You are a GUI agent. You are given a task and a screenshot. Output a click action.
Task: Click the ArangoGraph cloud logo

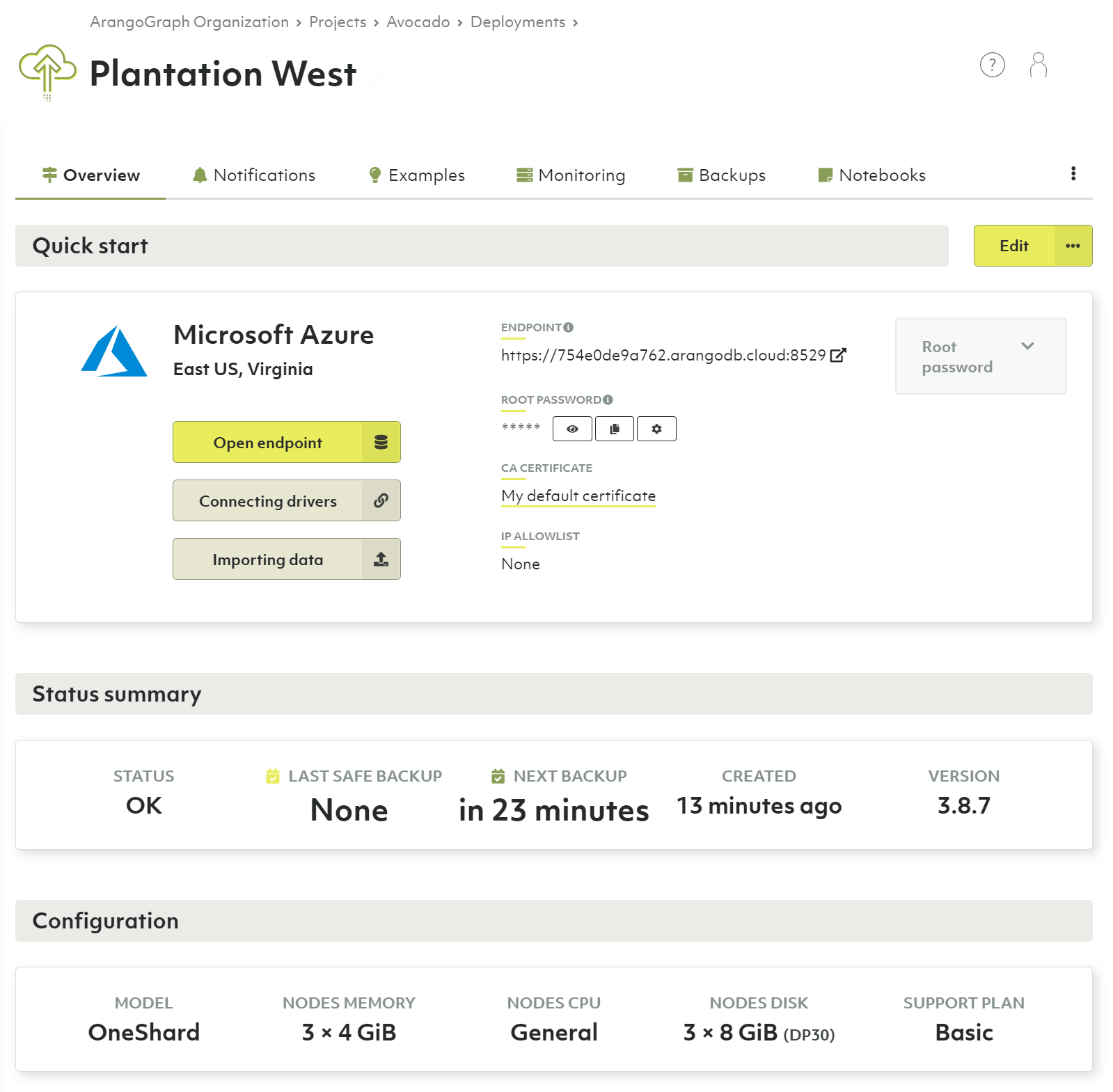coord(47,72)
